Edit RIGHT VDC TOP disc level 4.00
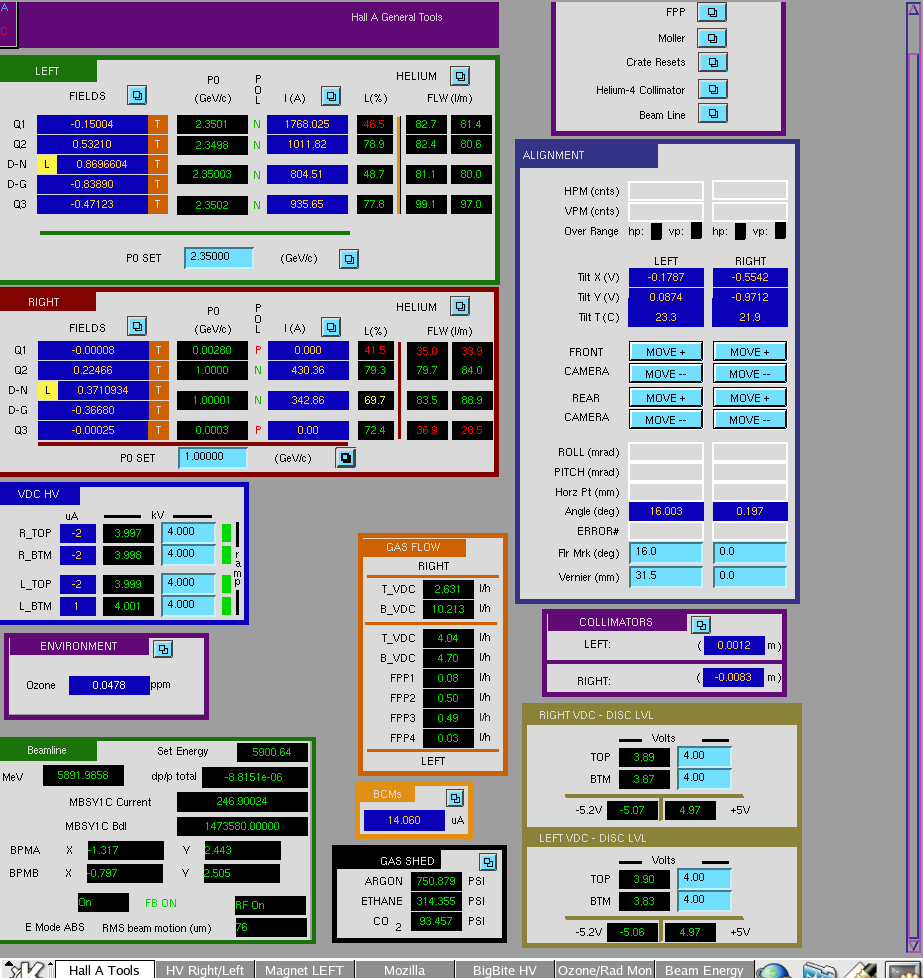 click(703, 757)
